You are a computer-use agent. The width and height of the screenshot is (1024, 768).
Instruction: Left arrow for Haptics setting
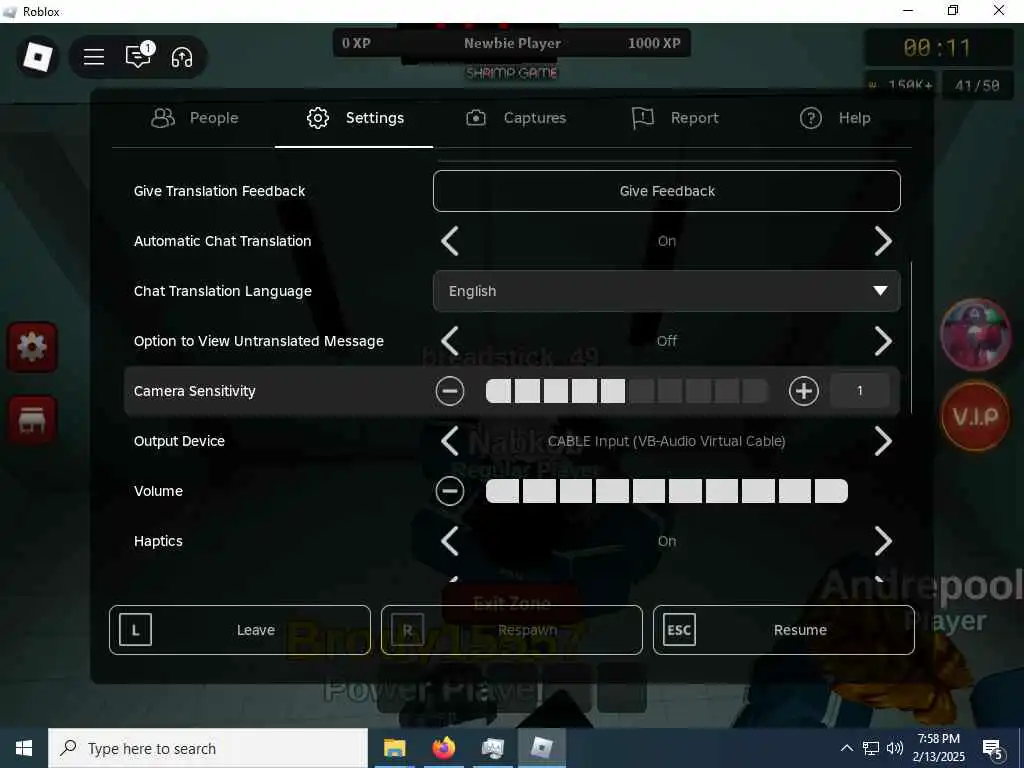pyautogui.click(x=450, y=541)
